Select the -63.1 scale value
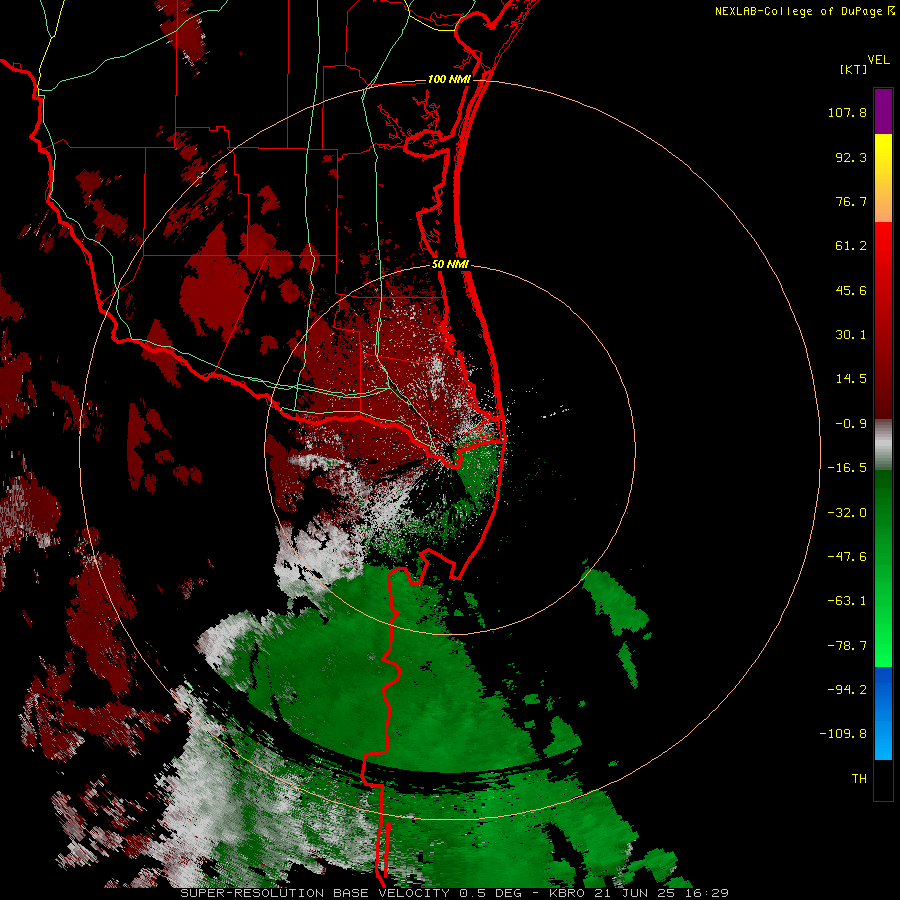Screen dimensions: 900x900 (847, 601)
